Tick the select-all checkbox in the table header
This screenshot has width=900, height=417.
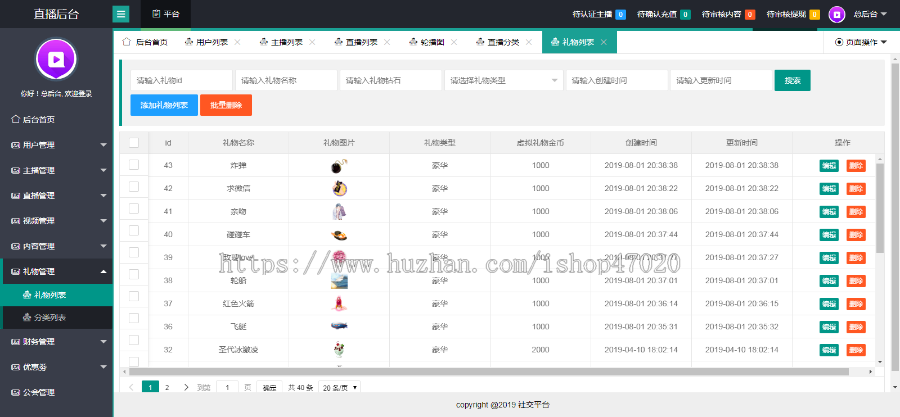coord(134,143)
